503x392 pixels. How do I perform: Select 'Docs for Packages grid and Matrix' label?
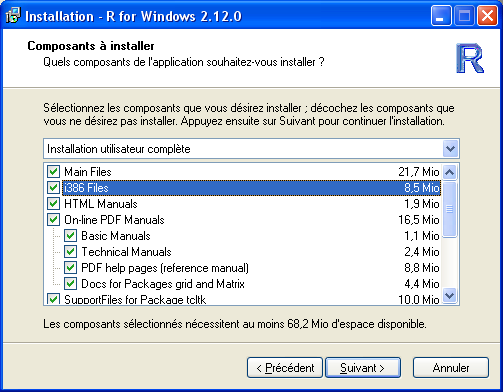163,284
